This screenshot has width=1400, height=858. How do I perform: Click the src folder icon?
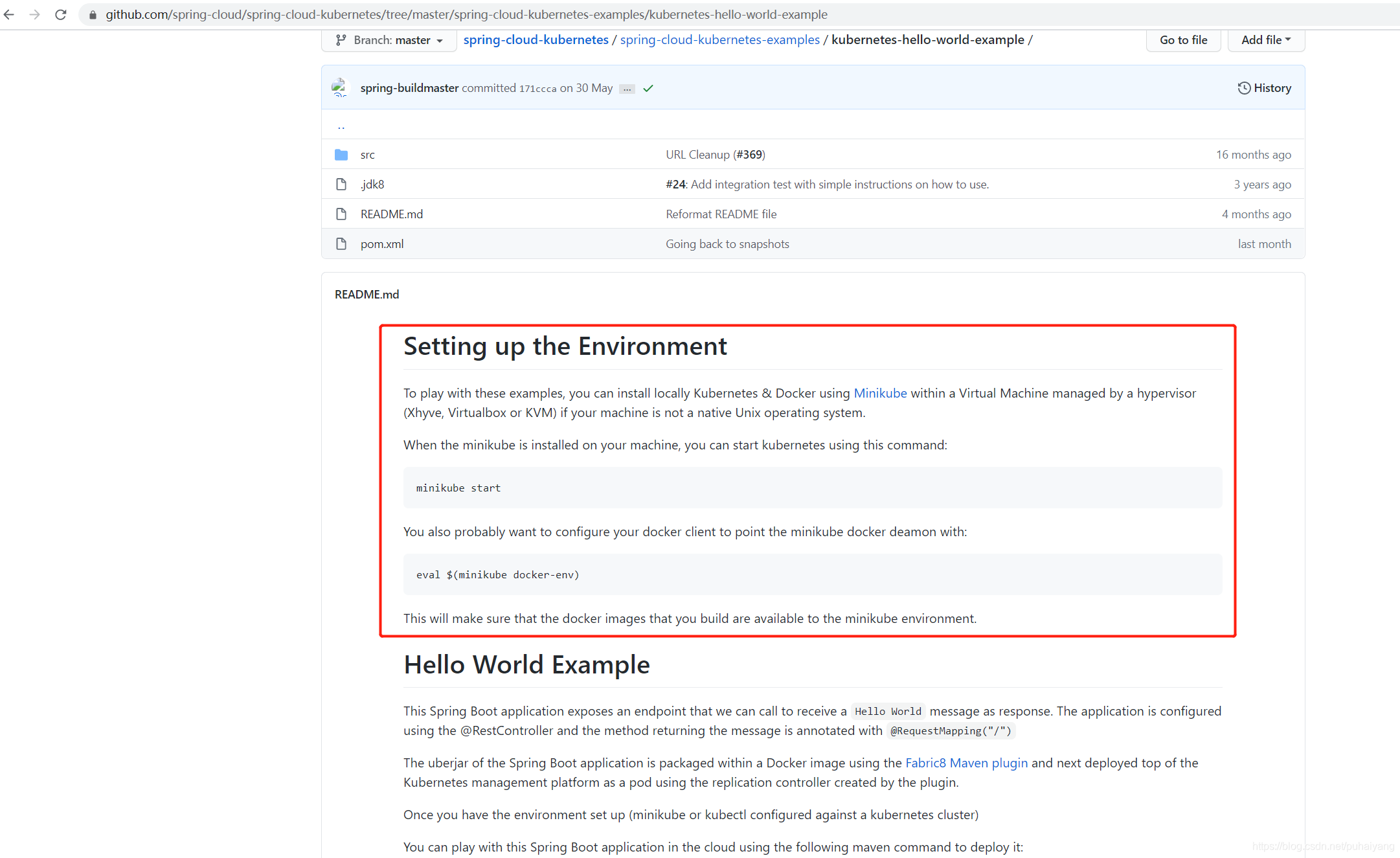point(341,155)
